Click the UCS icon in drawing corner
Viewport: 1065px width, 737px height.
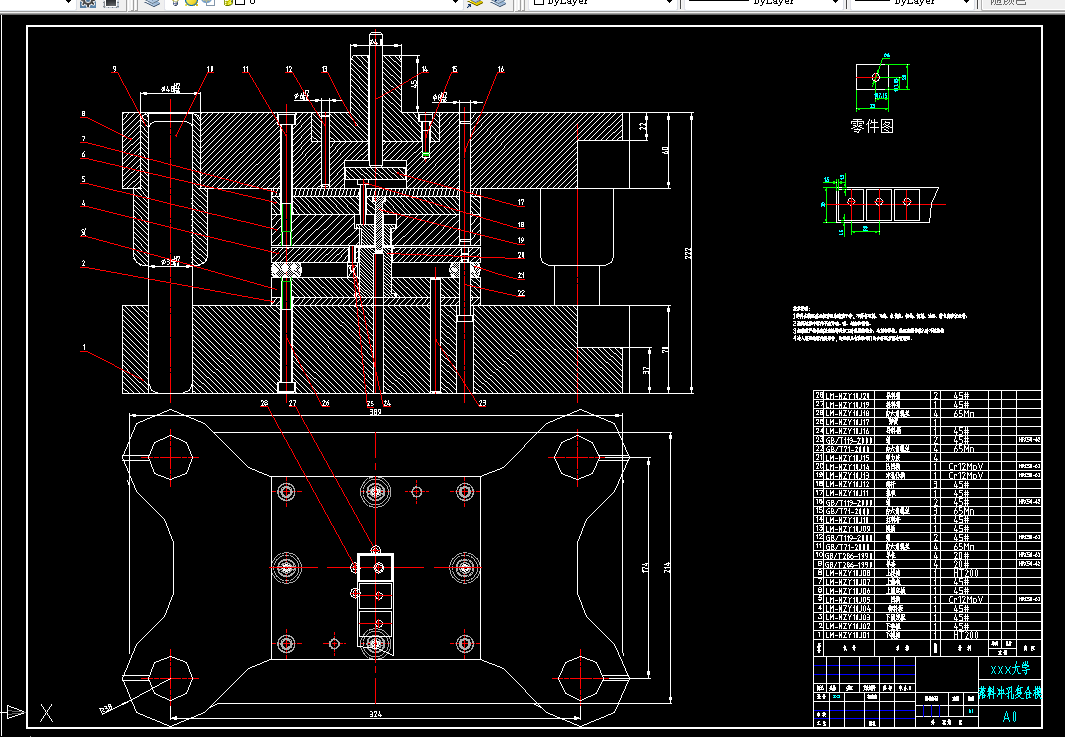pos(27,713)
